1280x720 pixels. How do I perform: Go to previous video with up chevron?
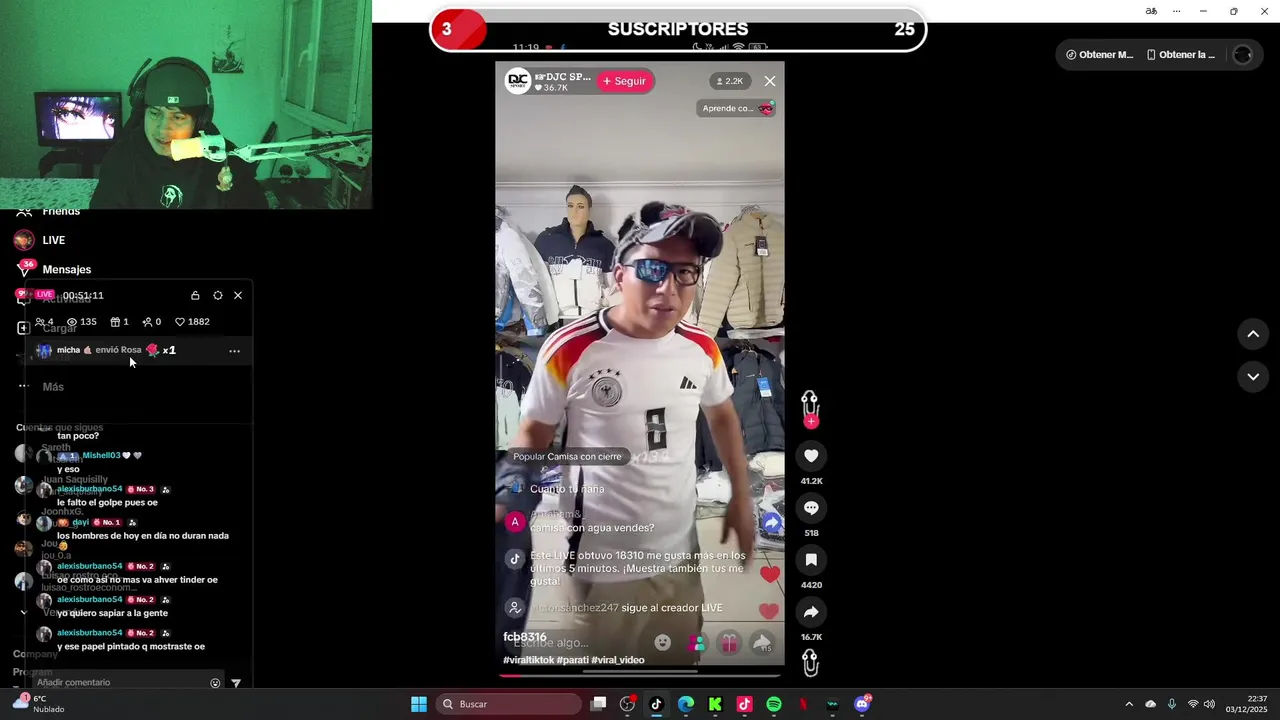1253,334
